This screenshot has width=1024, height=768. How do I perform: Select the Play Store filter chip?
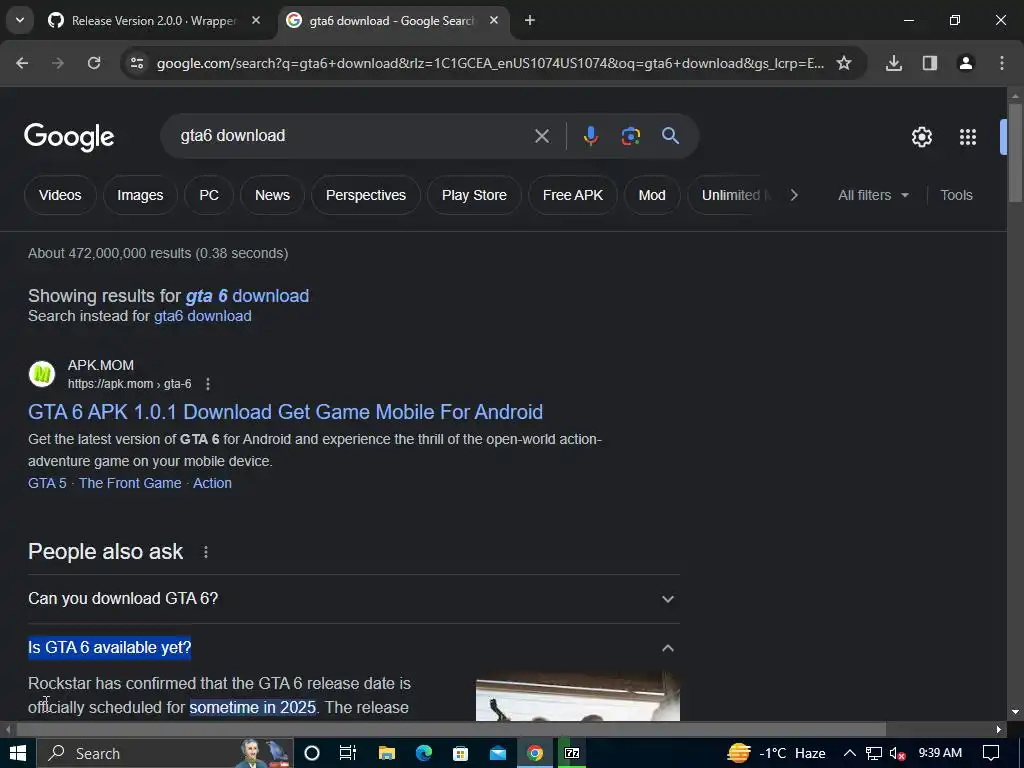pyautogui.click(x=474, y=195)
